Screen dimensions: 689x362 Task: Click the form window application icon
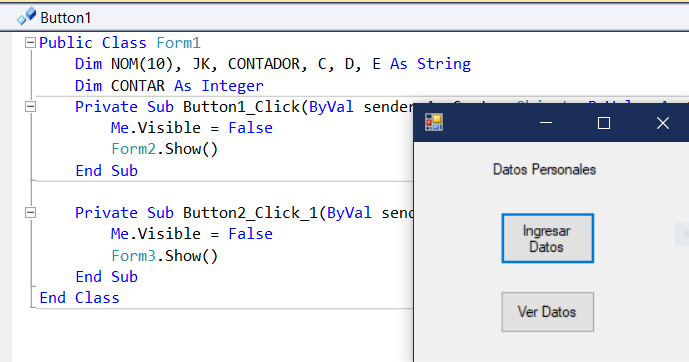coord(434,122)
